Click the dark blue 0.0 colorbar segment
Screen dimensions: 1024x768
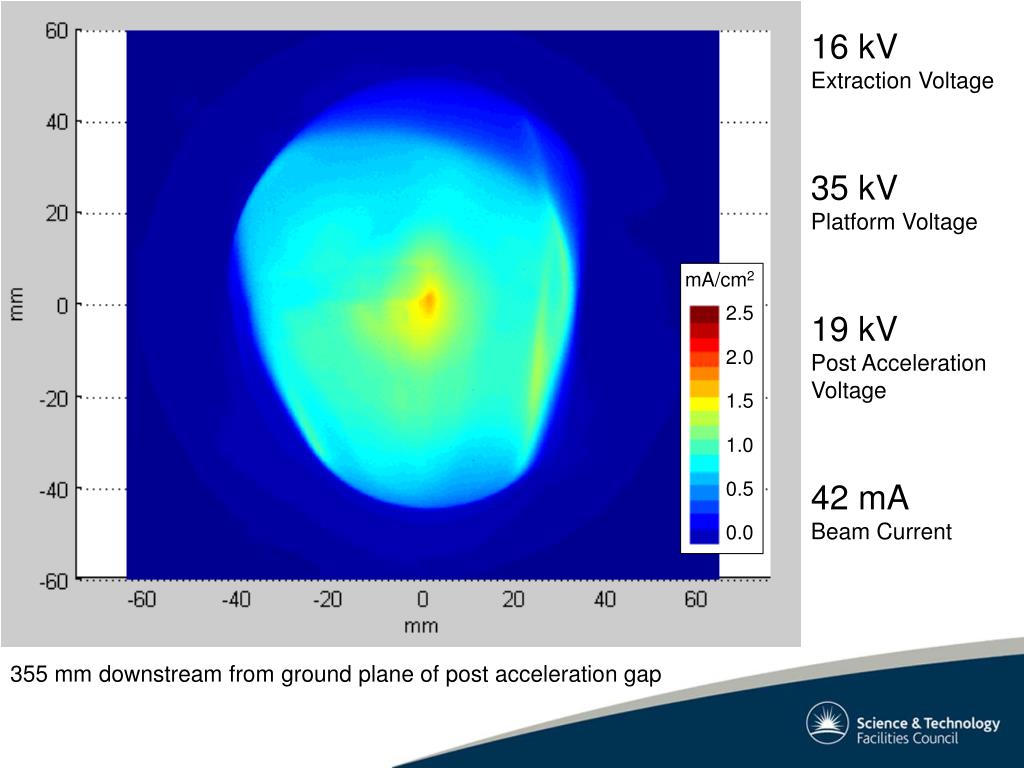tap(704, 536)
